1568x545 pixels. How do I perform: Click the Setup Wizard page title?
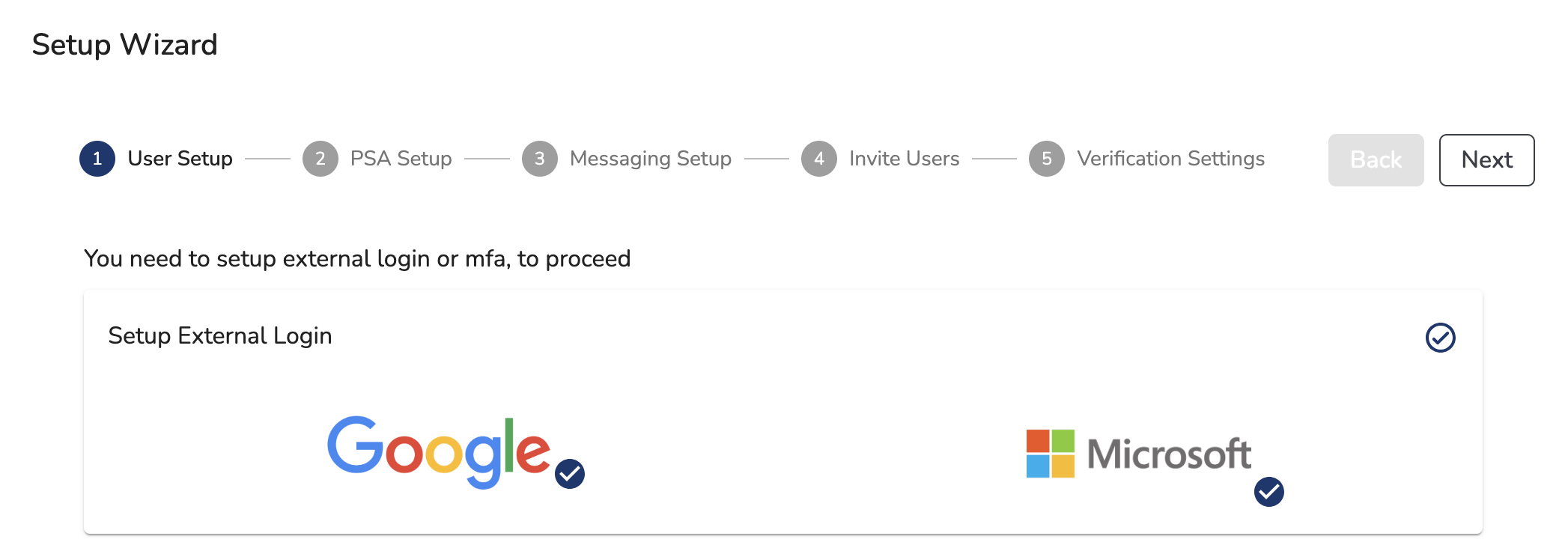pos(125,45)
